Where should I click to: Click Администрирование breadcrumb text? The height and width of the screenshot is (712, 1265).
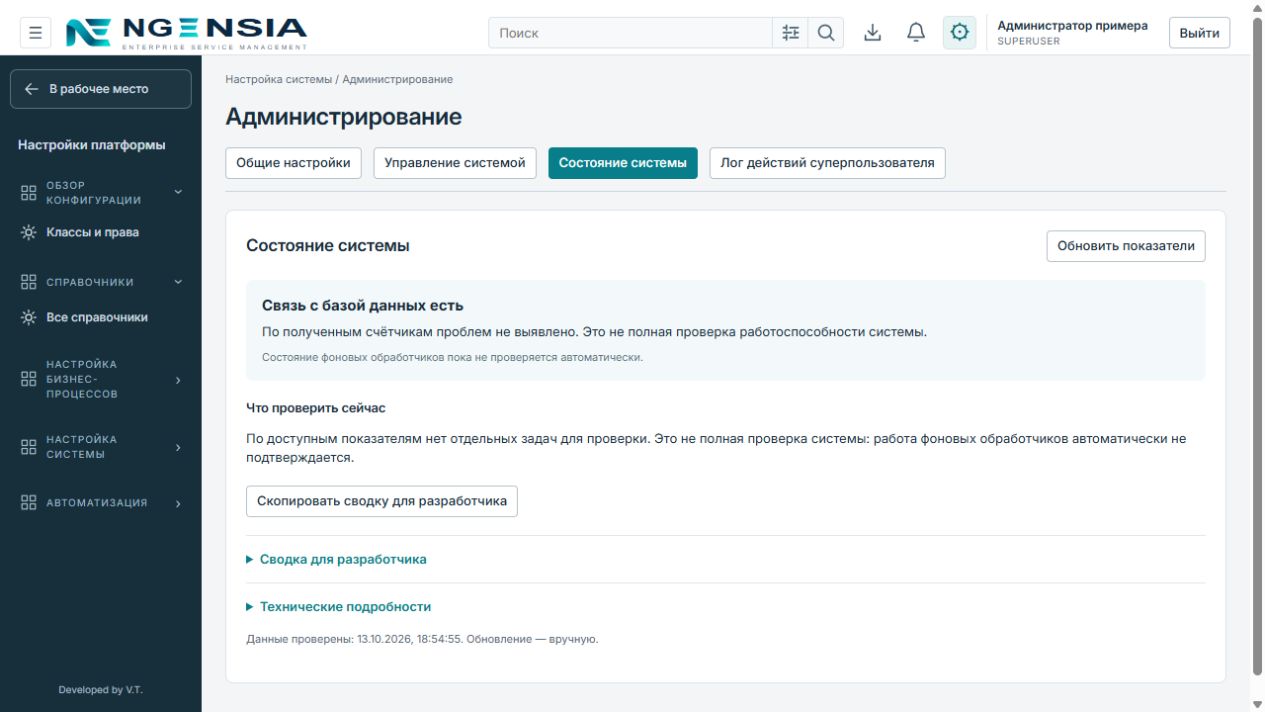coord(398,79)
